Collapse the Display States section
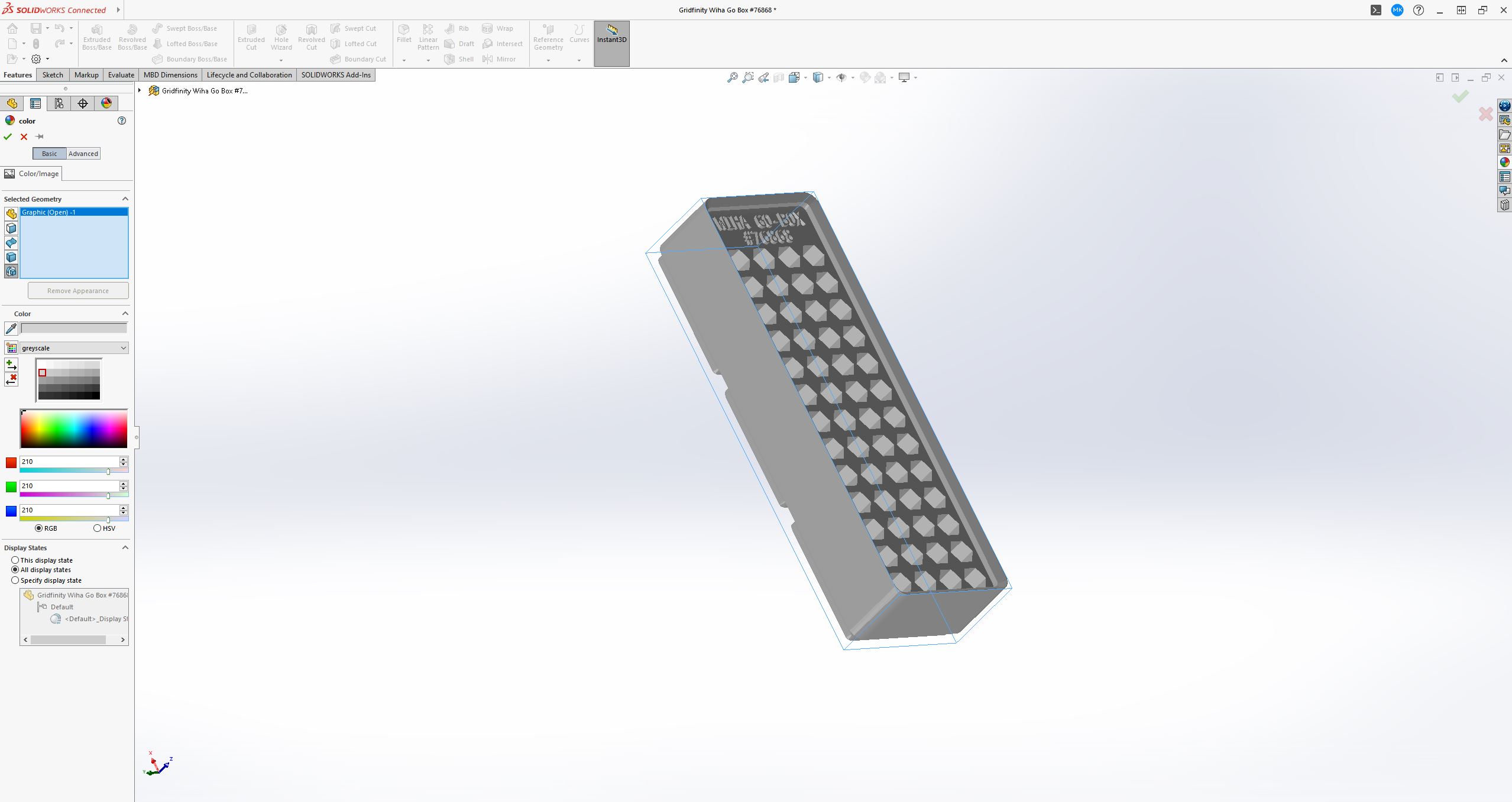Image resolution: width=1512 pixels, height=802 pixels. [x=125, y=548]
